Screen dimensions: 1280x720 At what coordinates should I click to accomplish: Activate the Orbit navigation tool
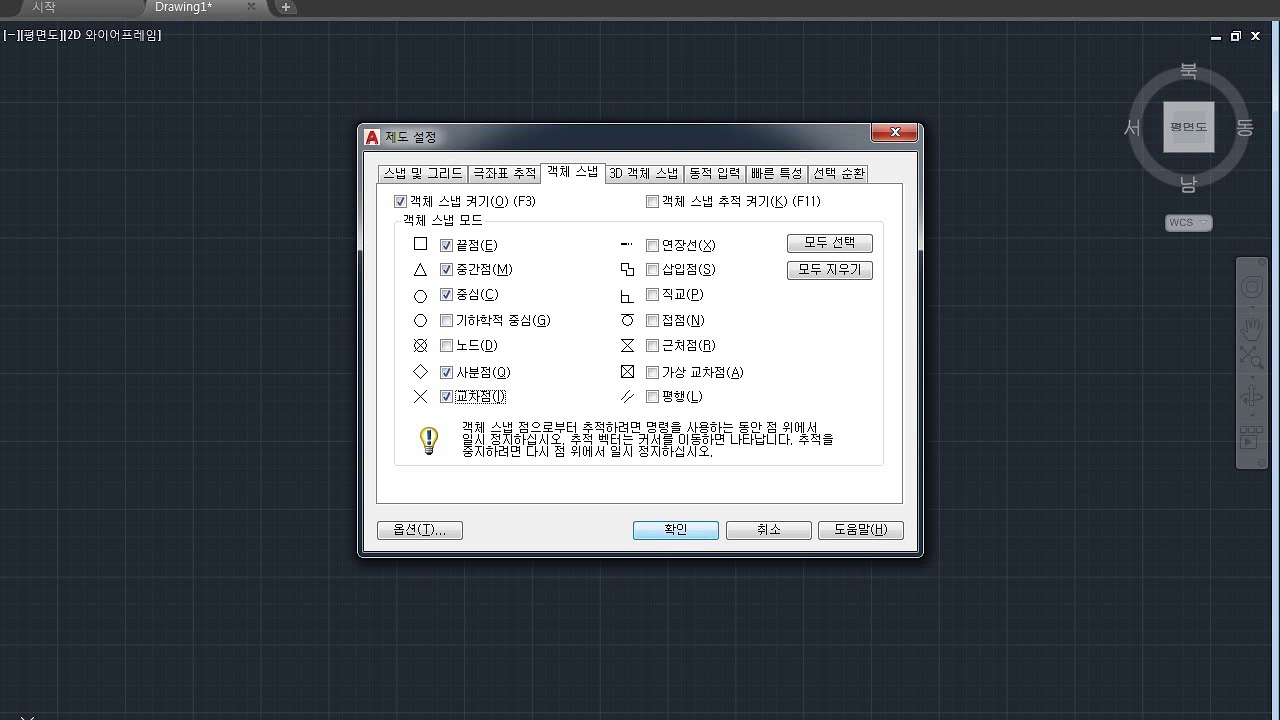point(1252,397)
